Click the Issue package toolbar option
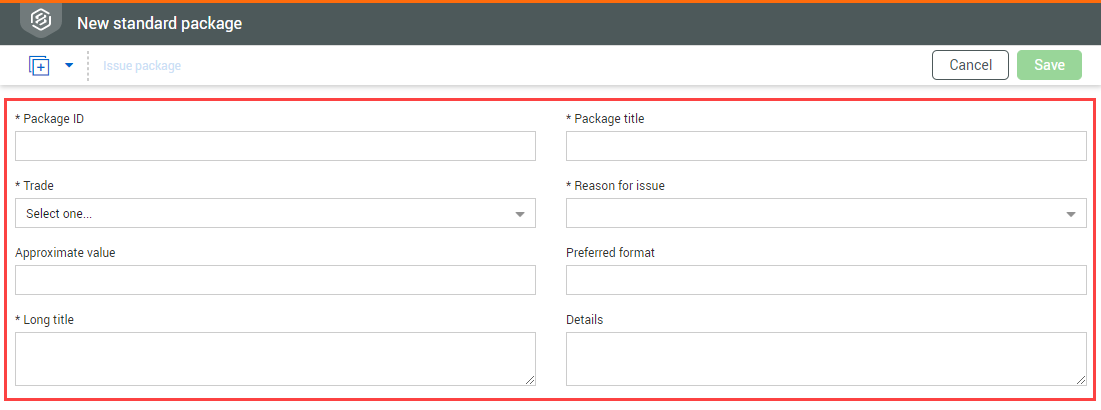 click(x=142, y=66)
